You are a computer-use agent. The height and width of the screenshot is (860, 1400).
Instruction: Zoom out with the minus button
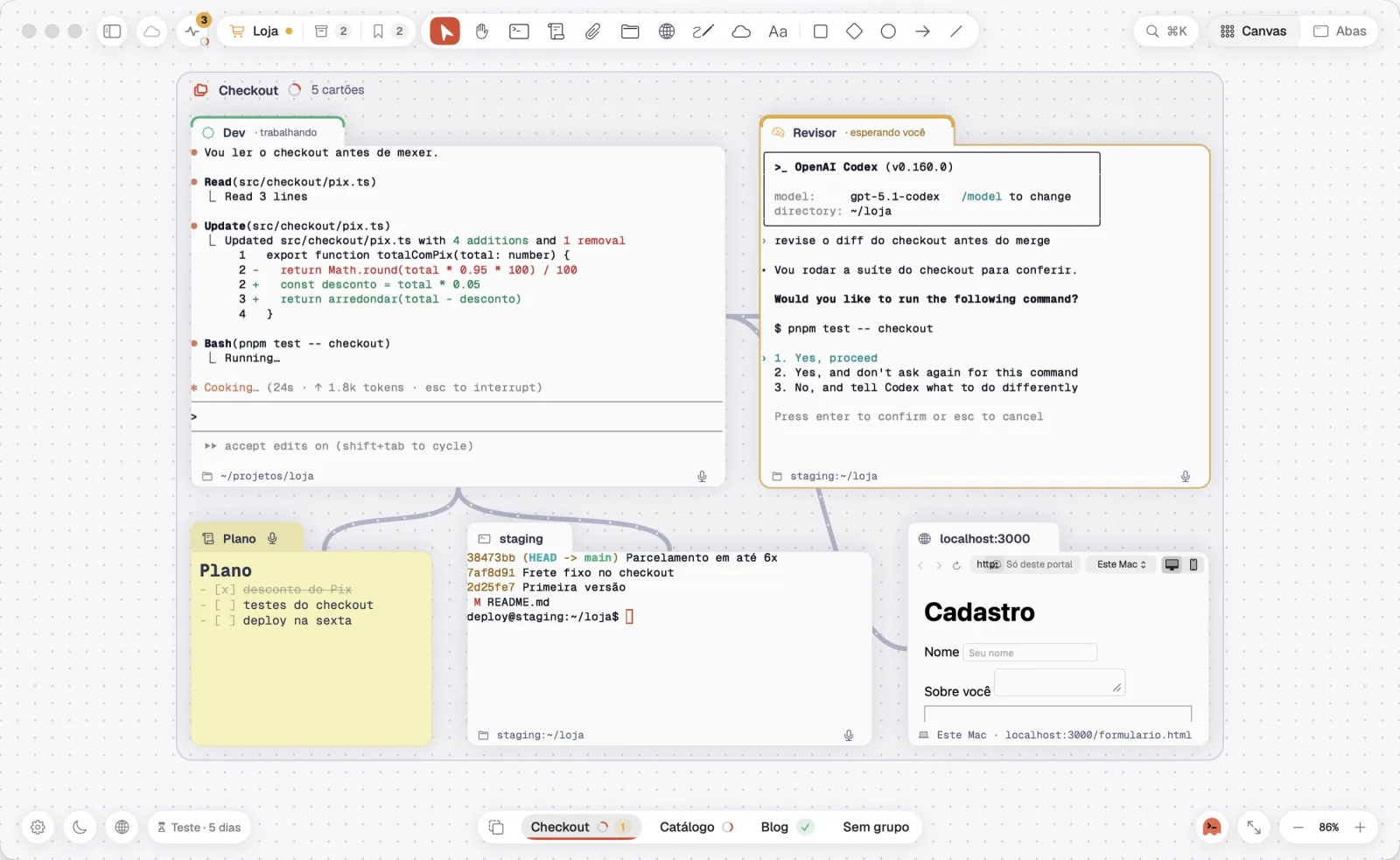[x=1298, y=827]
